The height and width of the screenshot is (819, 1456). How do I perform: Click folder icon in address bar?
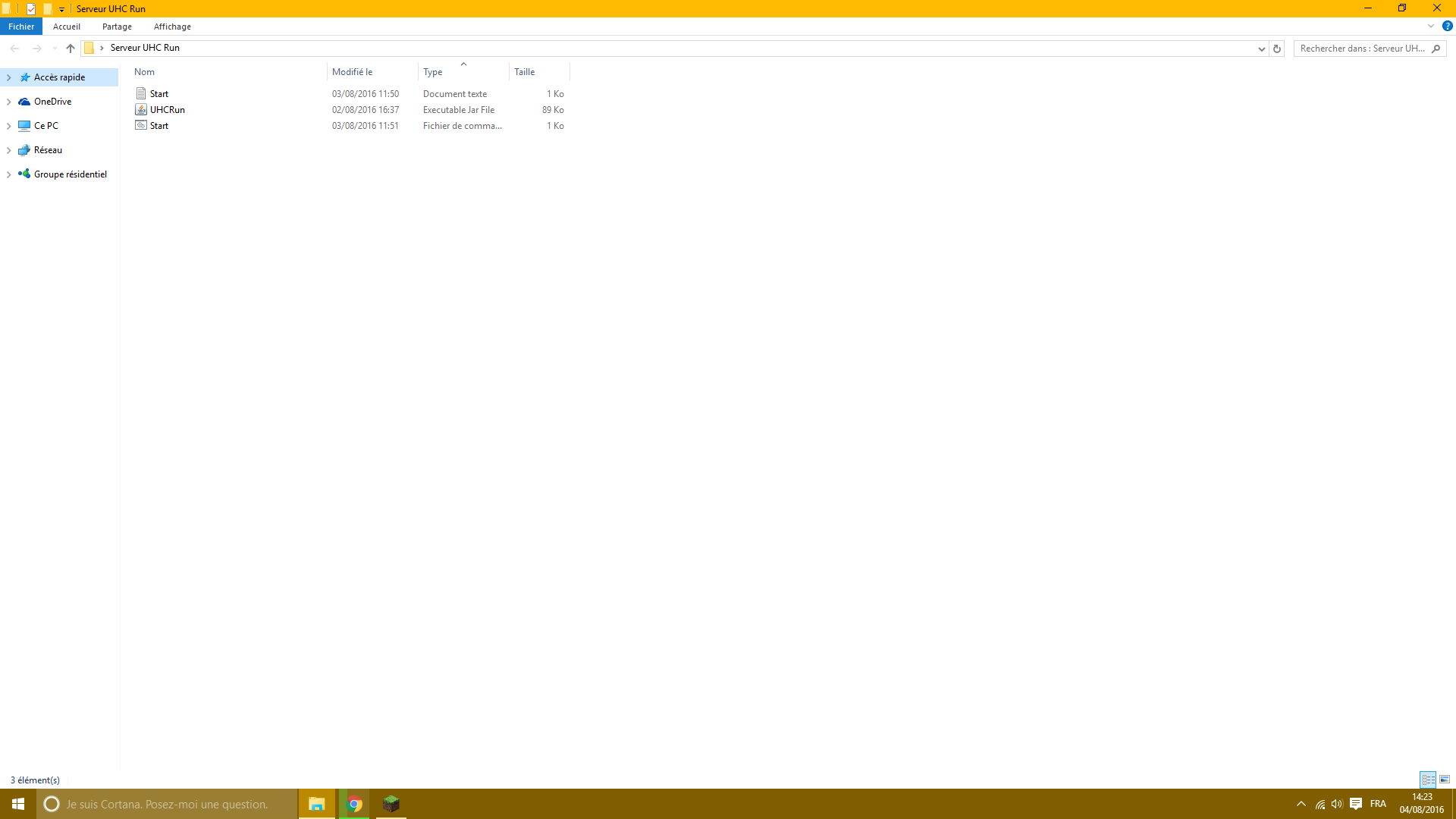[x=89, y=48]
